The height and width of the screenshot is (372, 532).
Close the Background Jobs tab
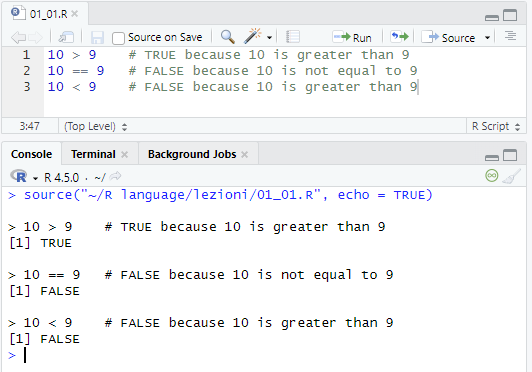click(244, 154)
